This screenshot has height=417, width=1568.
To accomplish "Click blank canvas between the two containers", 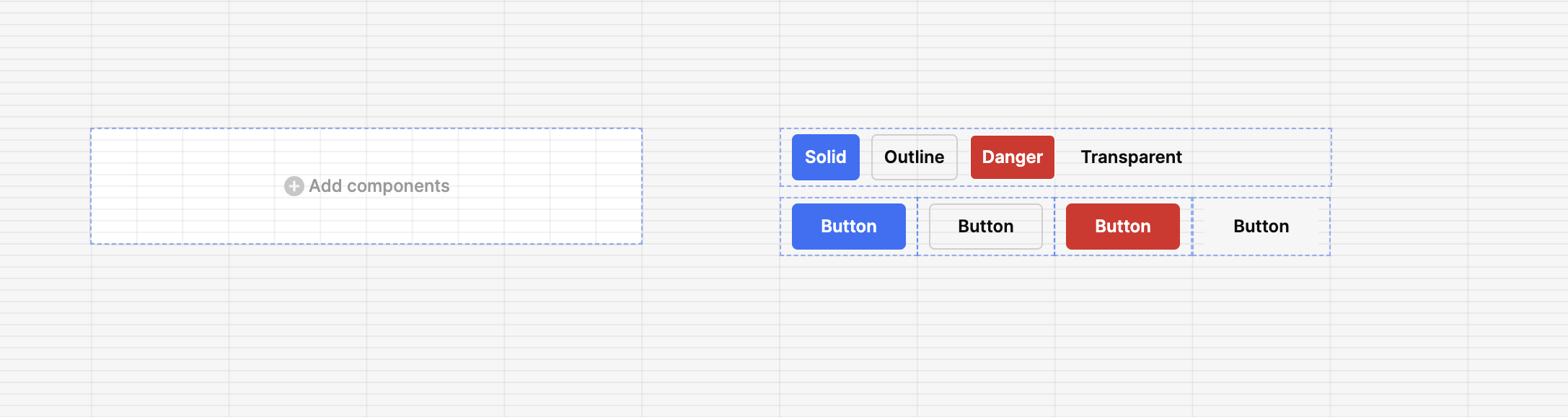I will 710,186.
